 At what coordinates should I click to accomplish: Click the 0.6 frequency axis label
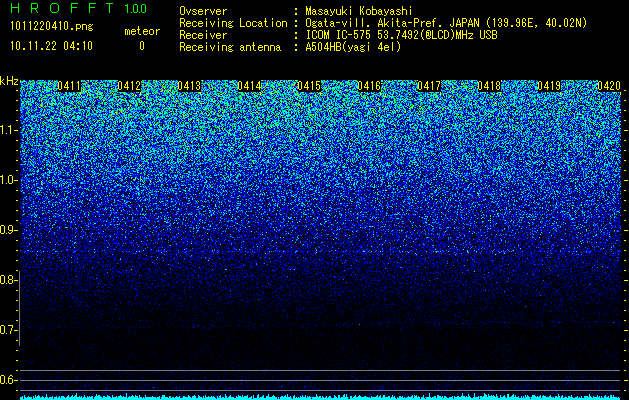tap(8, 380)
